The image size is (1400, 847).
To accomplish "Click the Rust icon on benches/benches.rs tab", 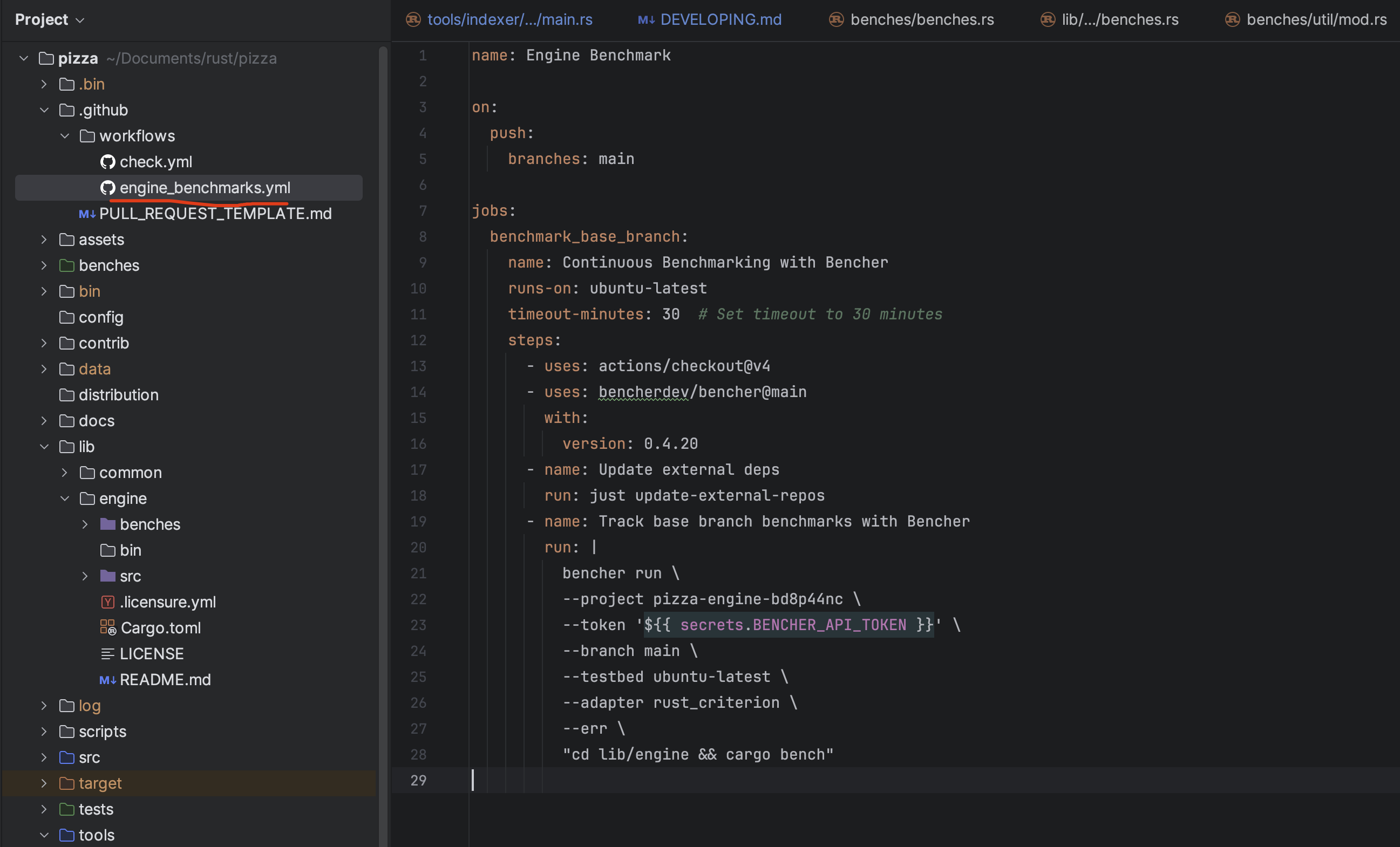I will pyautogui.click(x=837, y=19).
